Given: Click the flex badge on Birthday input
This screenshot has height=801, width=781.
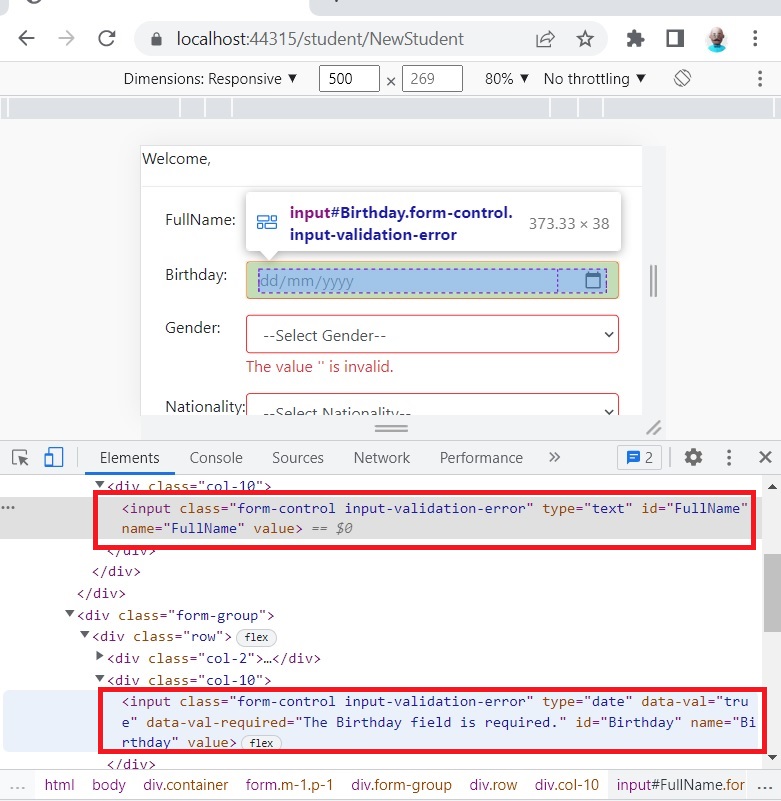Looking at the screenshot, I should [262, 743].
